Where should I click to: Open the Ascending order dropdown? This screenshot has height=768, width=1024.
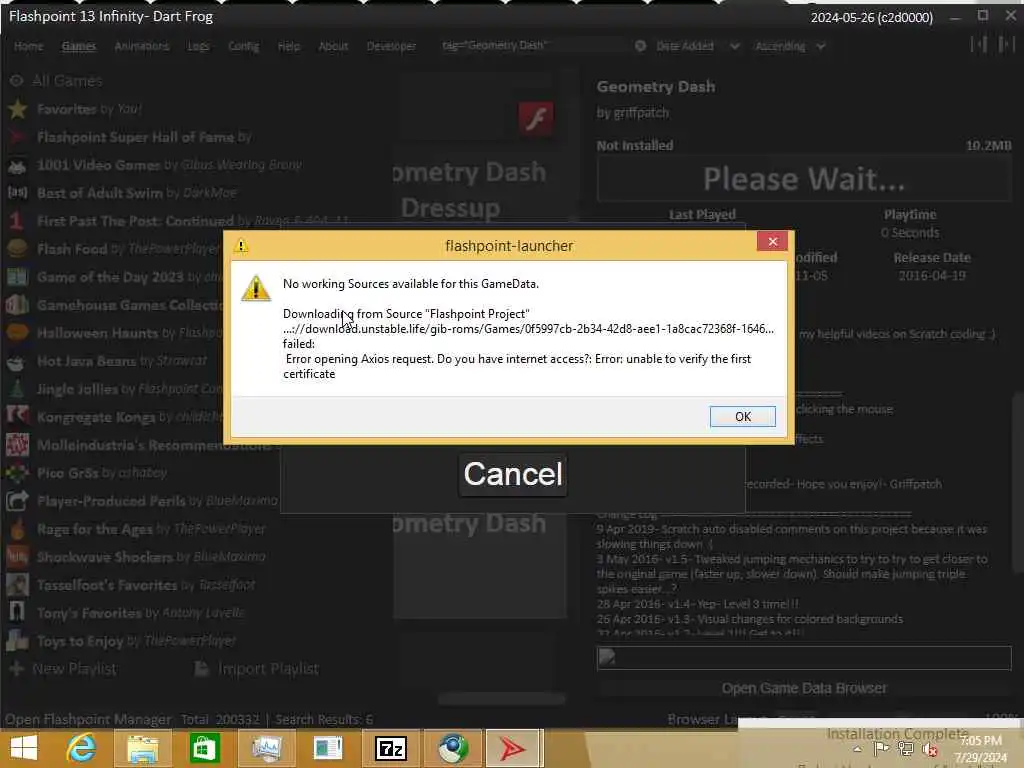pyautogui.click(x=791, y=46)
